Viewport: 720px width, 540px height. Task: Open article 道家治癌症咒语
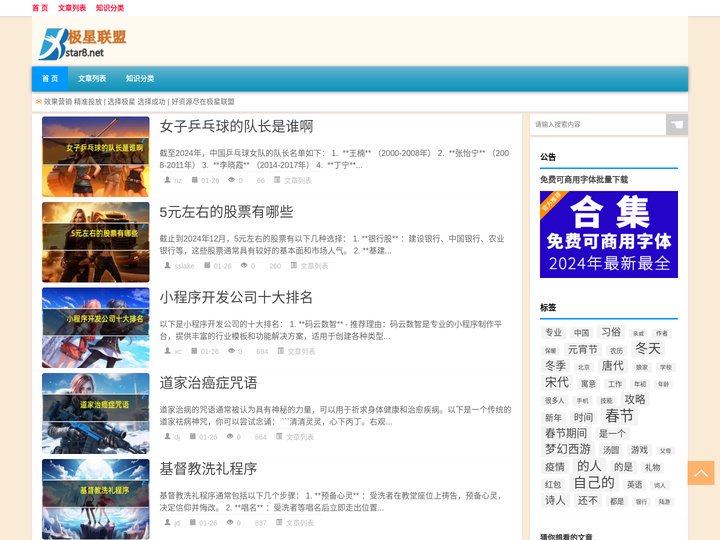tap(208, 382)
